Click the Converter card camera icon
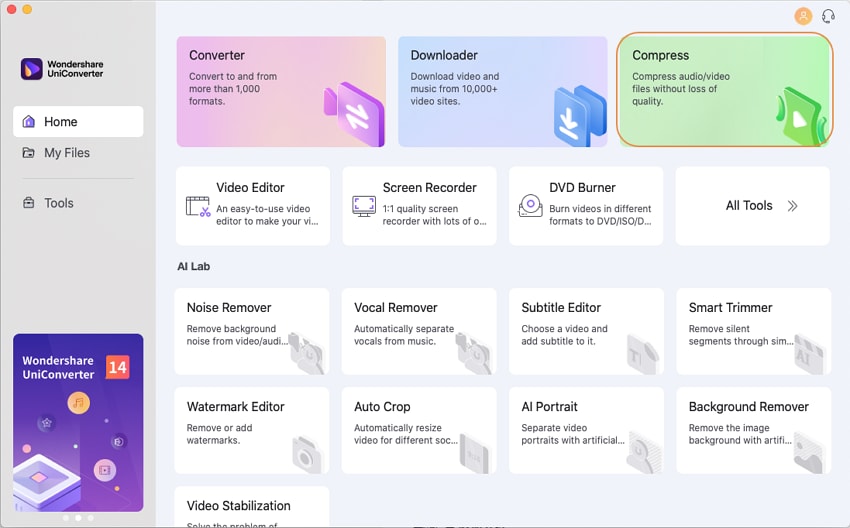 pos(354,114)
